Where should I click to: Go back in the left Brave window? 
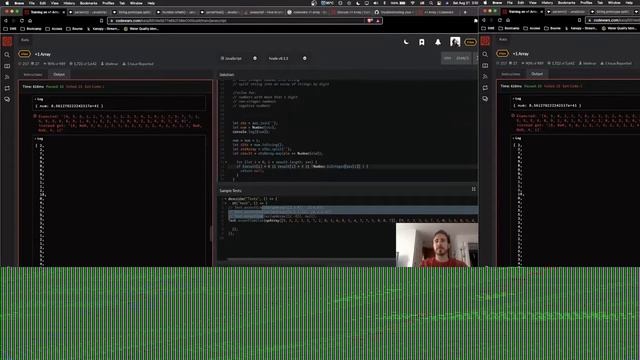(x=6, y=20)
